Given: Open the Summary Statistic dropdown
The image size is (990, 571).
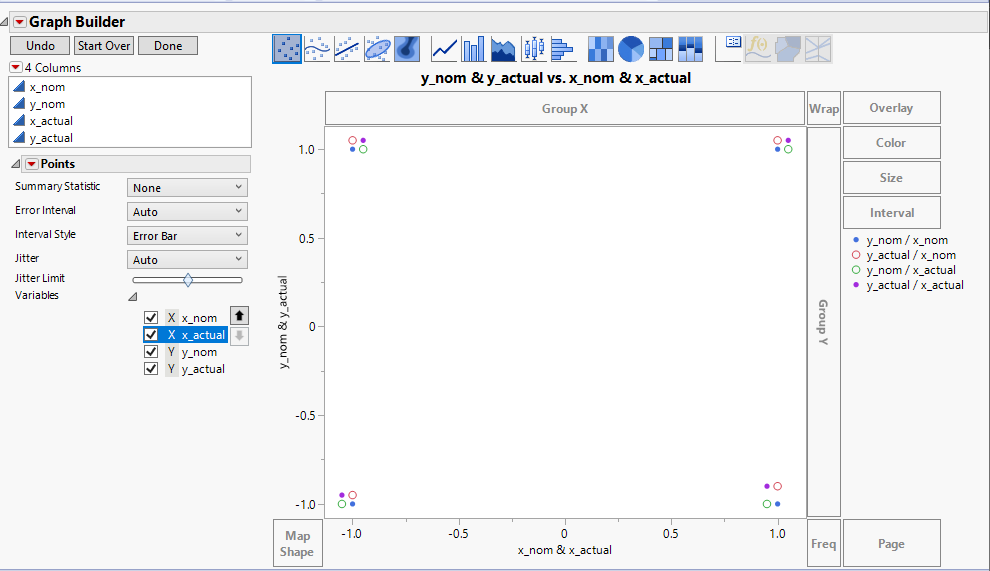Looking at the screenshot, I should pyautogui.click(x=187, y=188).
